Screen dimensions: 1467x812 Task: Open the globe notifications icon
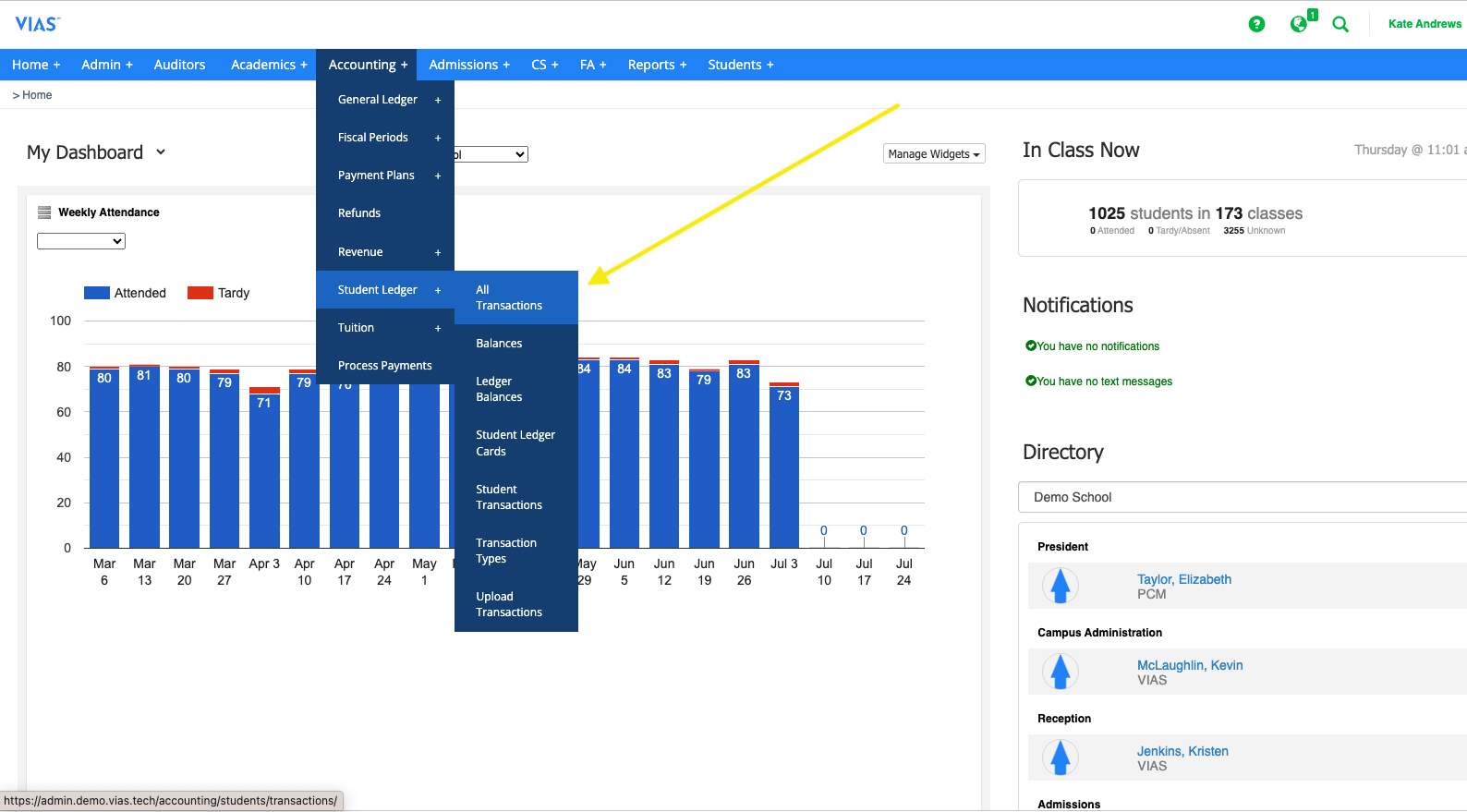tap(1299, 24)
